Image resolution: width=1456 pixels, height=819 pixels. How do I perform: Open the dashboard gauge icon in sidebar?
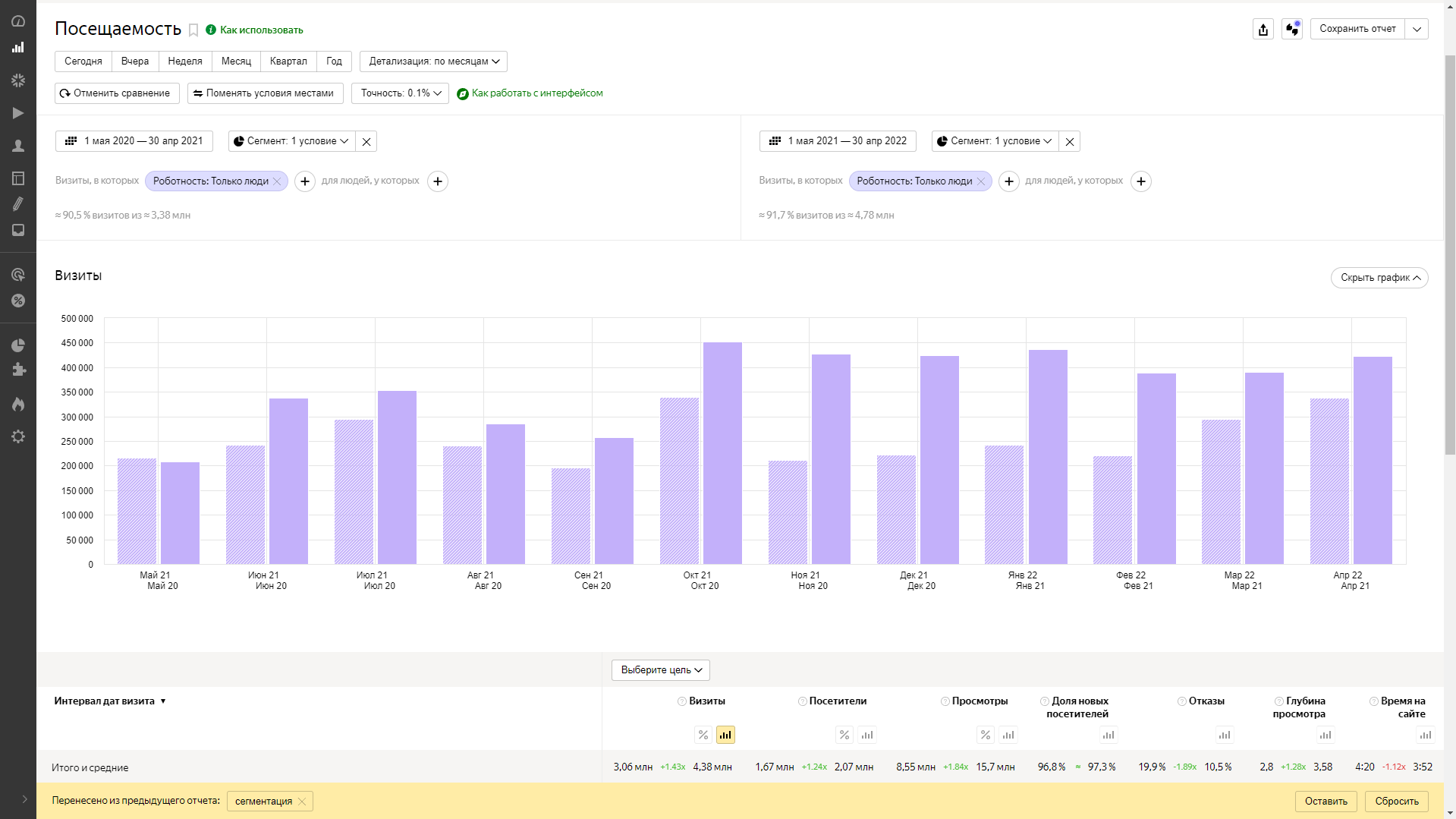click(18, 21)
